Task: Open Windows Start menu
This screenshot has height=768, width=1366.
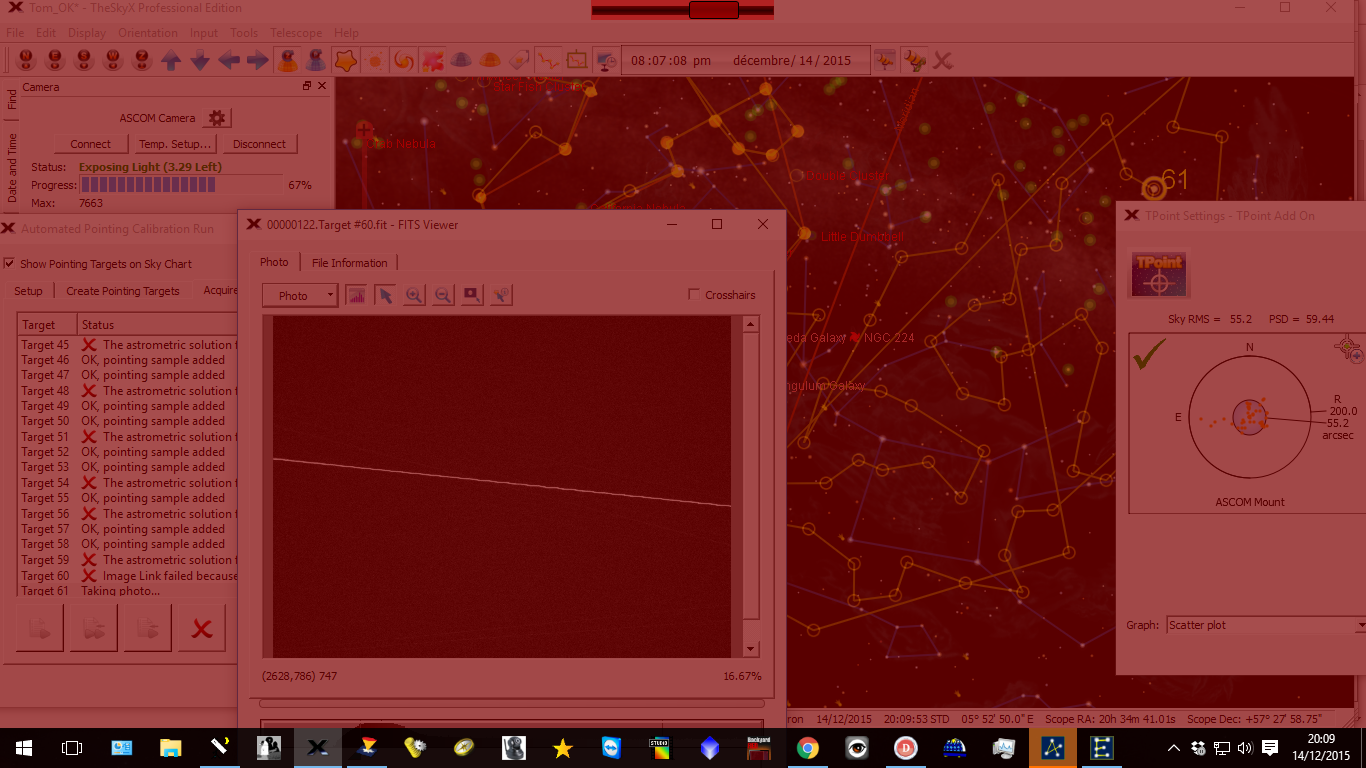Action: [23, 747]
